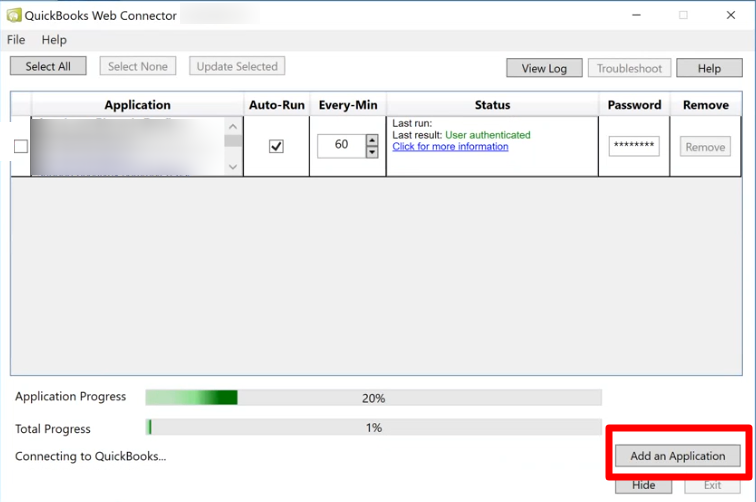Click the Application column header
This screenshot has height=502, width=756.
[x=137, y=105]
